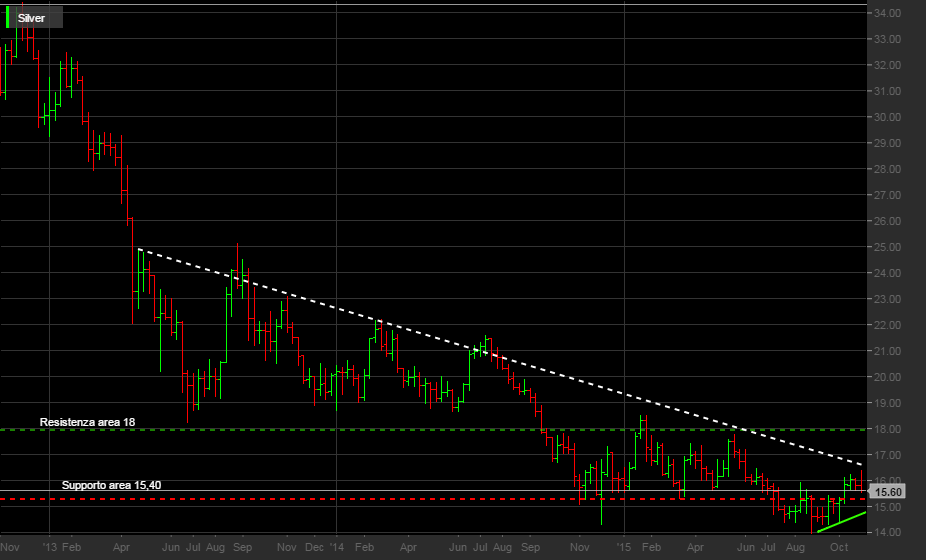Click the green bar icon beside Silver
The height and width of the screenshot is (560, 926).
pos(9,17)
